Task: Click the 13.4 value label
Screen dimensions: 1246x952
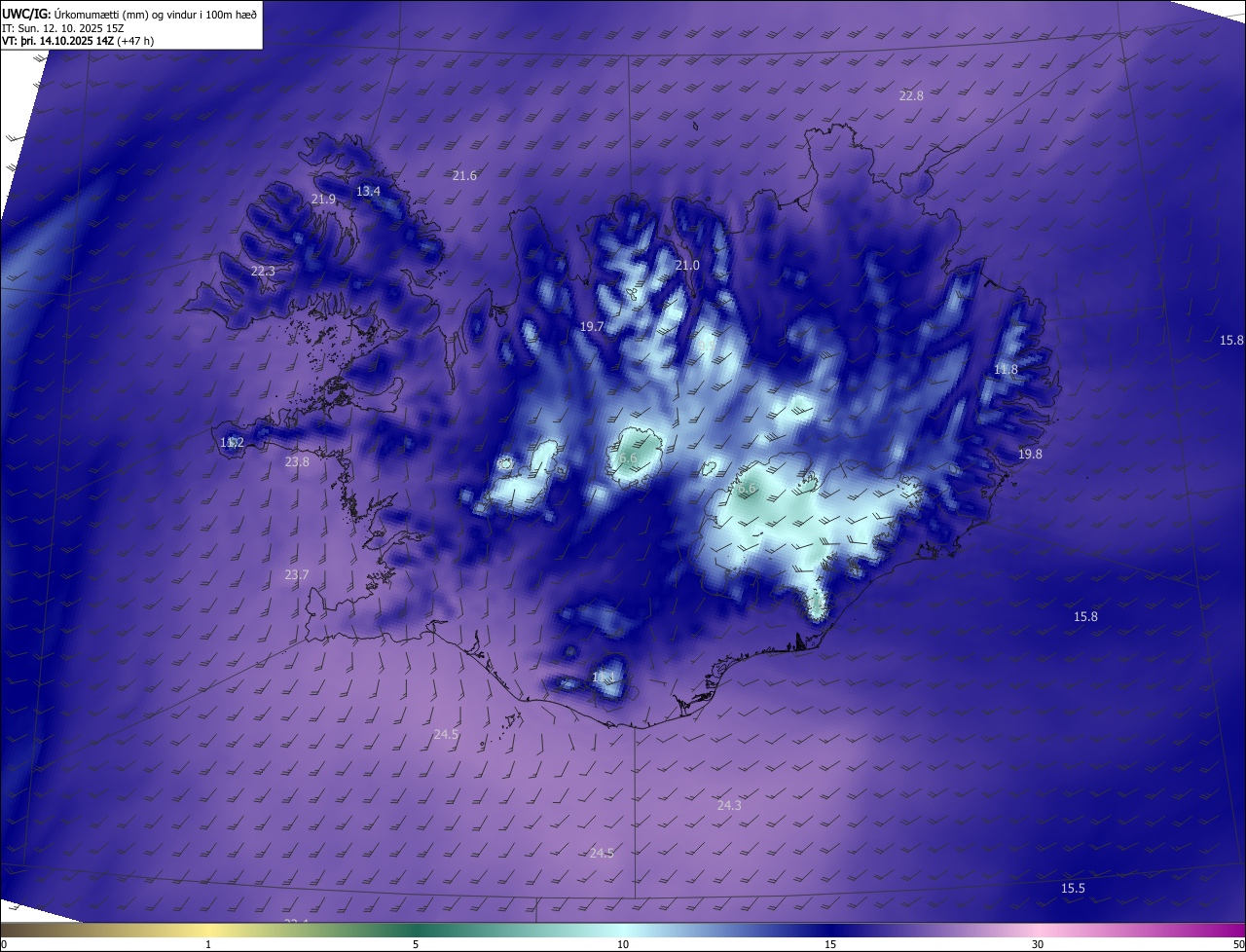Action: point(368,191)
